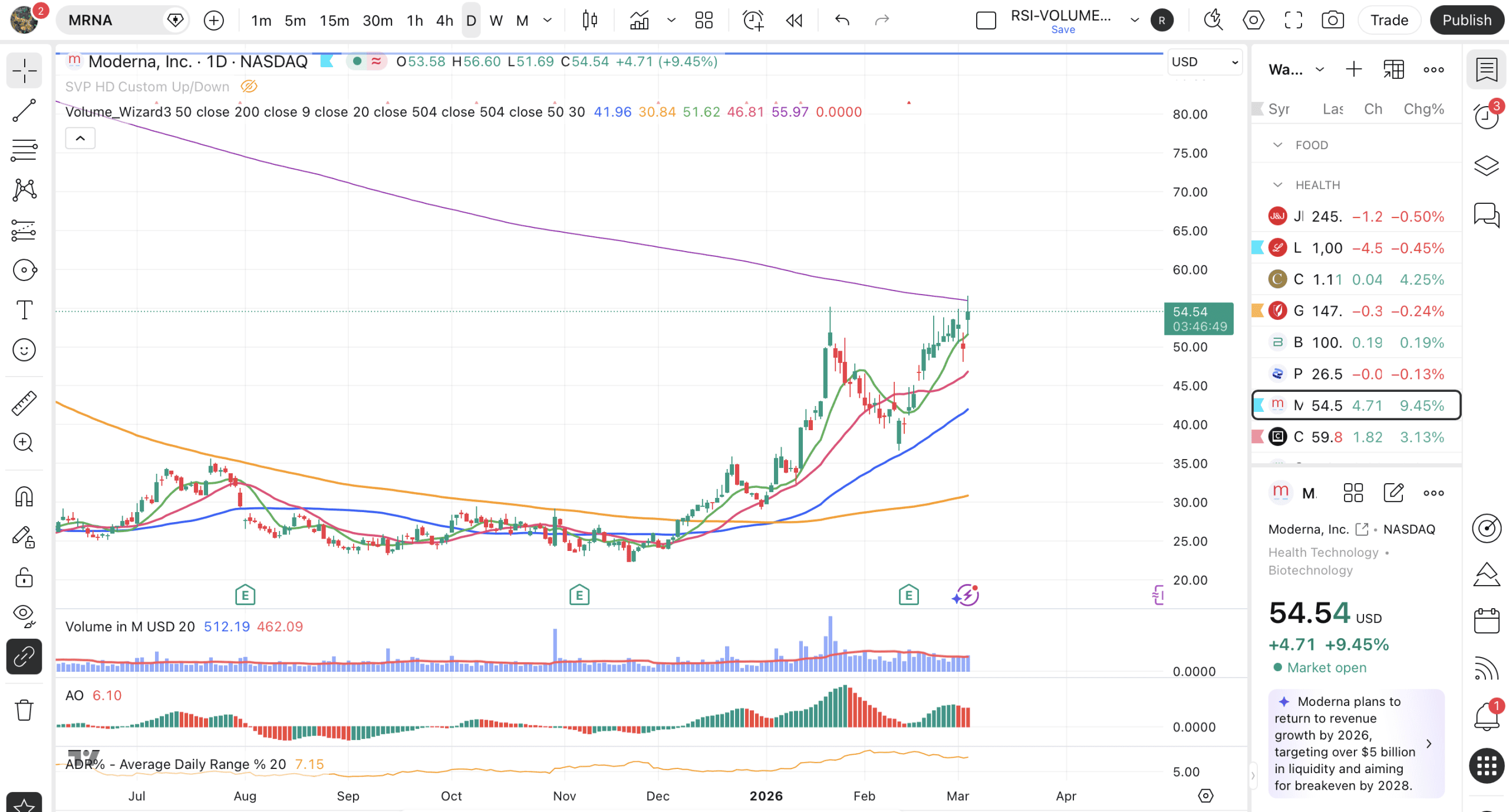The height and width of the screenshot is (812, 1509).
Task: Switch to the 4h timeframe
Action: (444, 21)
